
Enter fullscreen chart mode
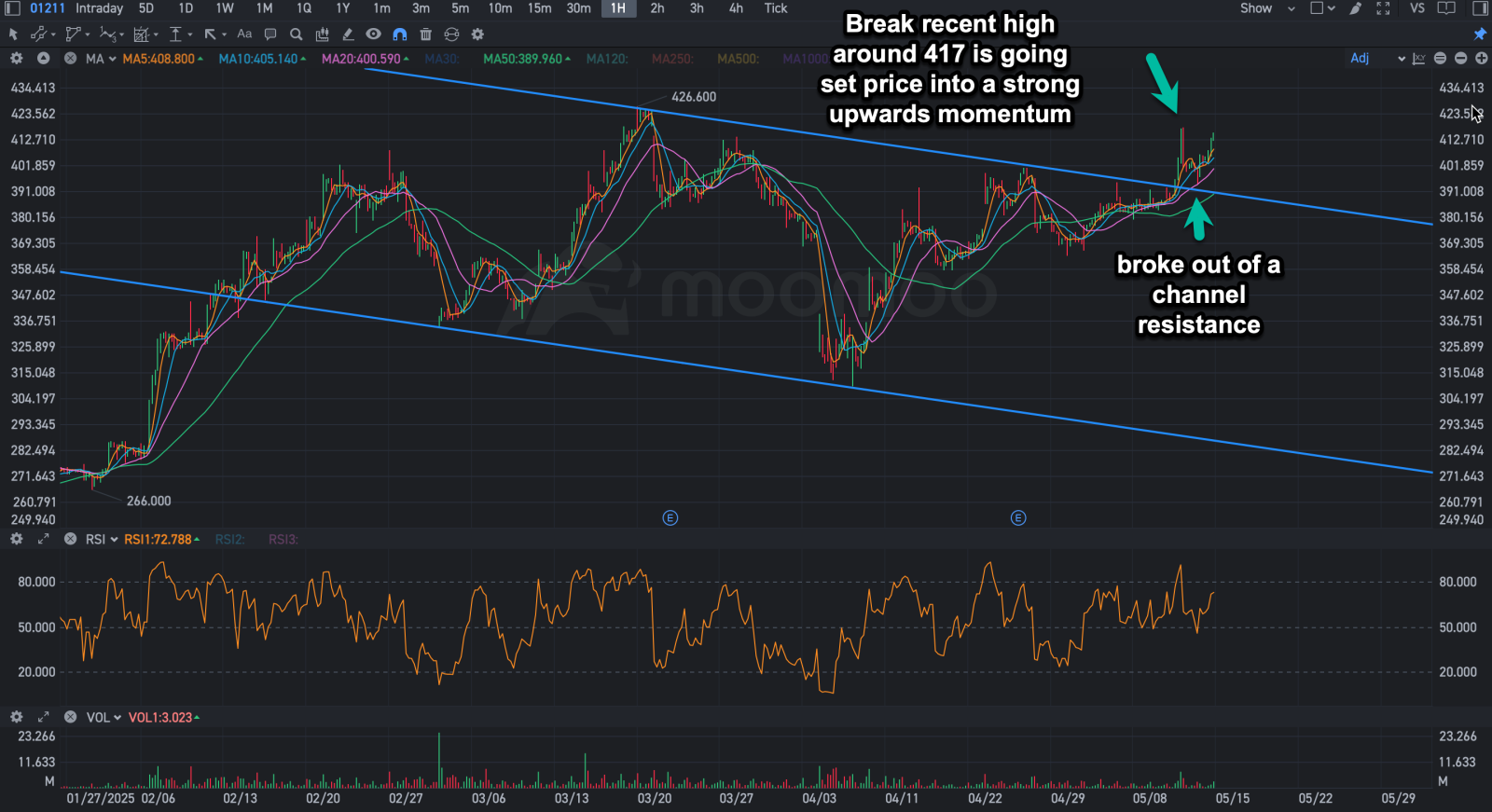(1383, 8)
